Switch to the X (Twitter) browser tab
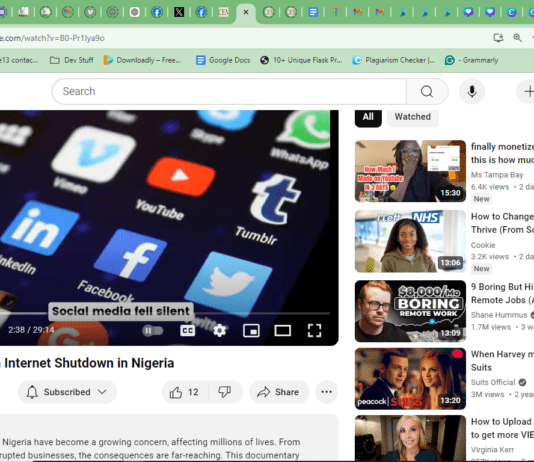 [x=179, y=13]
